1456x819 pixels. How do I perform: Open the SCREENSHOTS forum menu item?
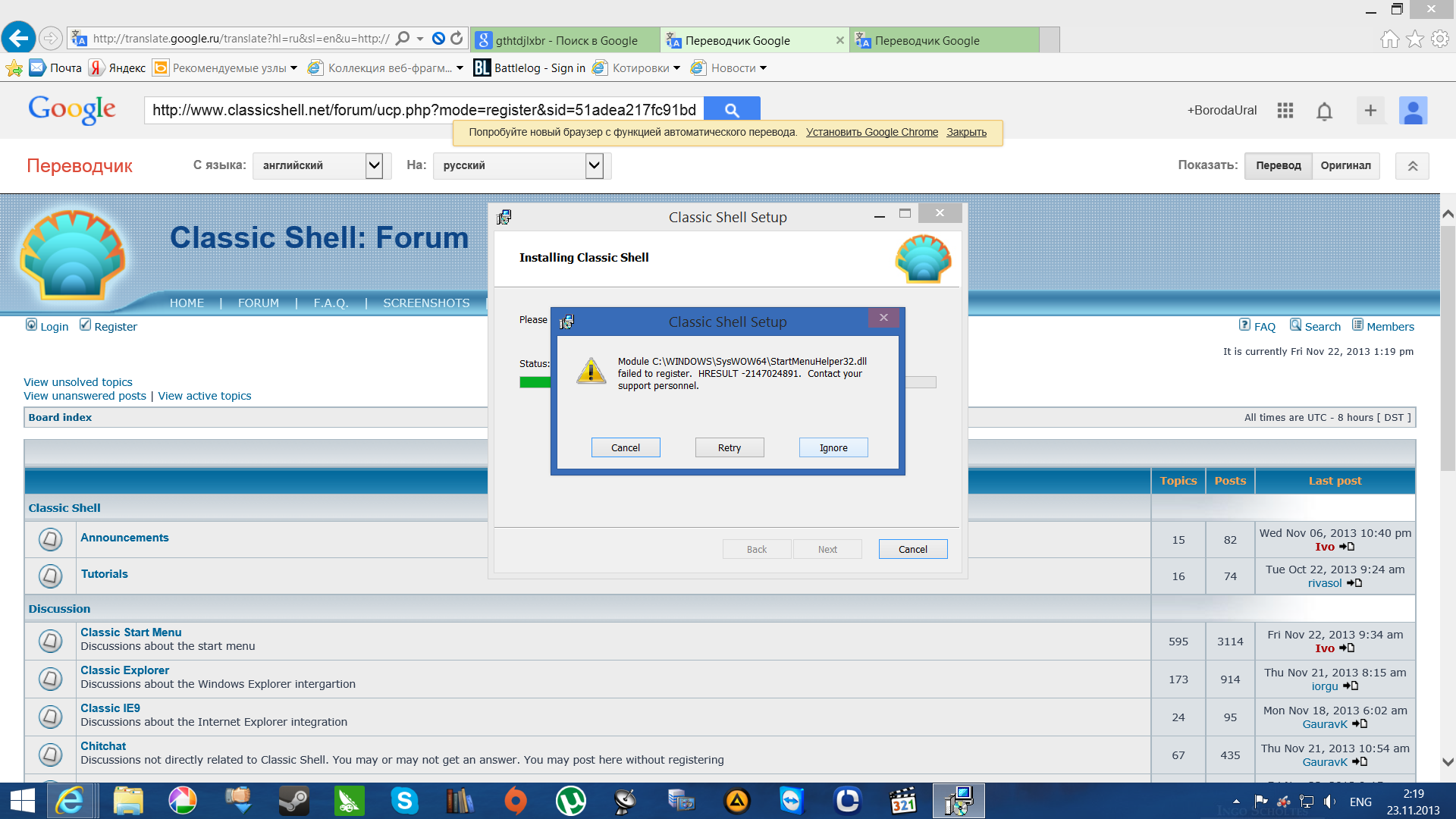426,303
